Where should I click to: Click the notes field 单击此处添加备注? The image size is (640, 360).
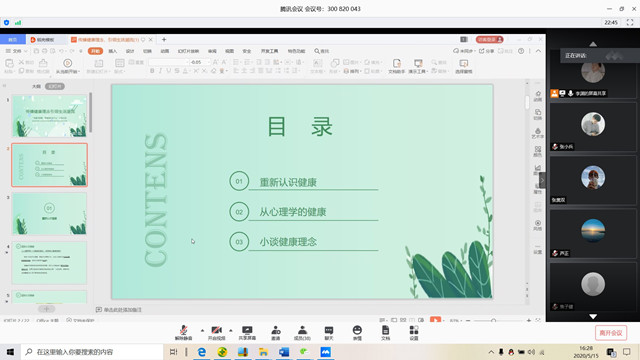point(122,310)
